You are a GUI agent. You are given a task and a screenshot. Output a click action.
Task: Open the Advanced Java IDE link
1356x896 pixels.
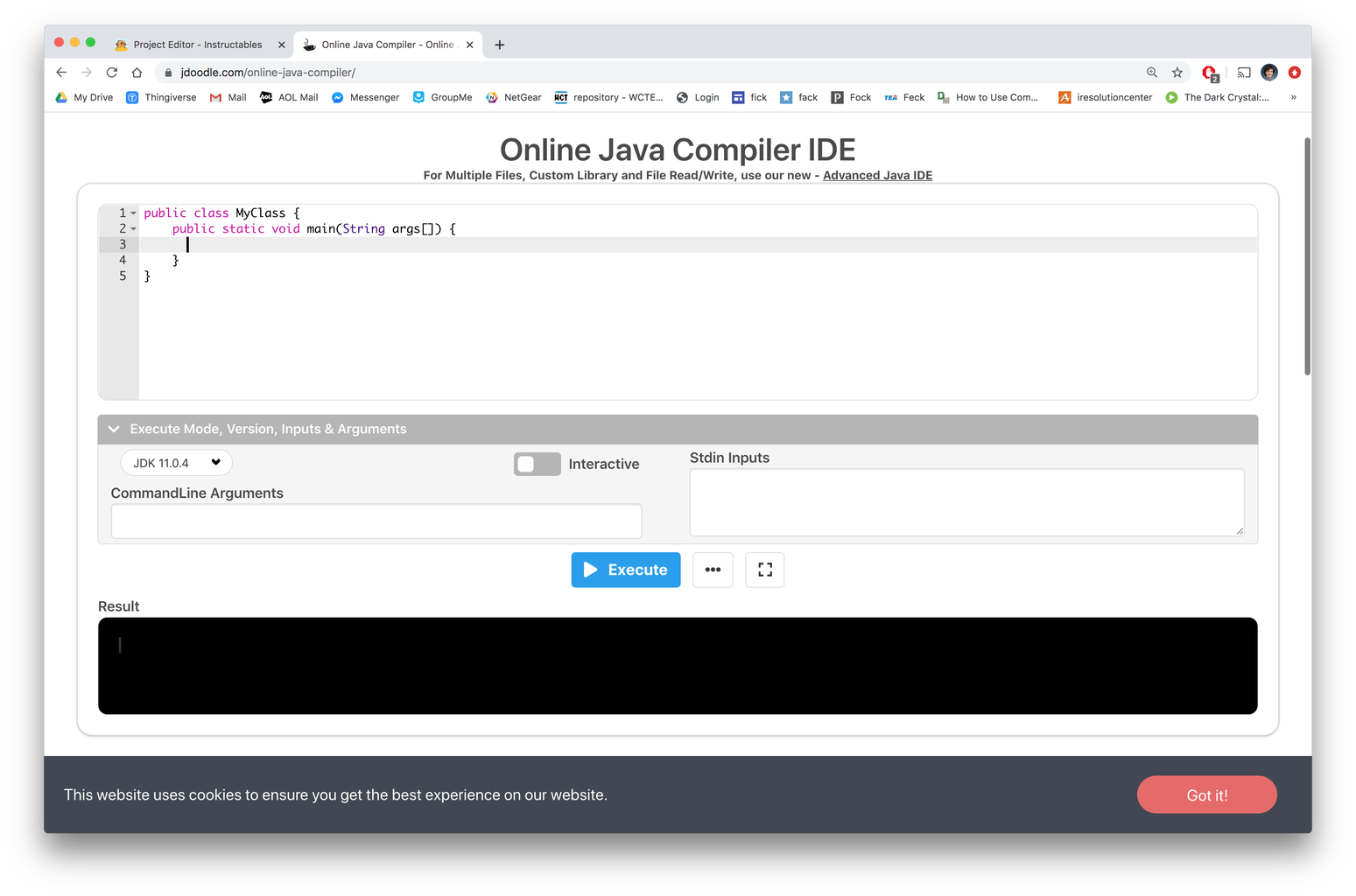pyautogui.click(x=877, y=175)
